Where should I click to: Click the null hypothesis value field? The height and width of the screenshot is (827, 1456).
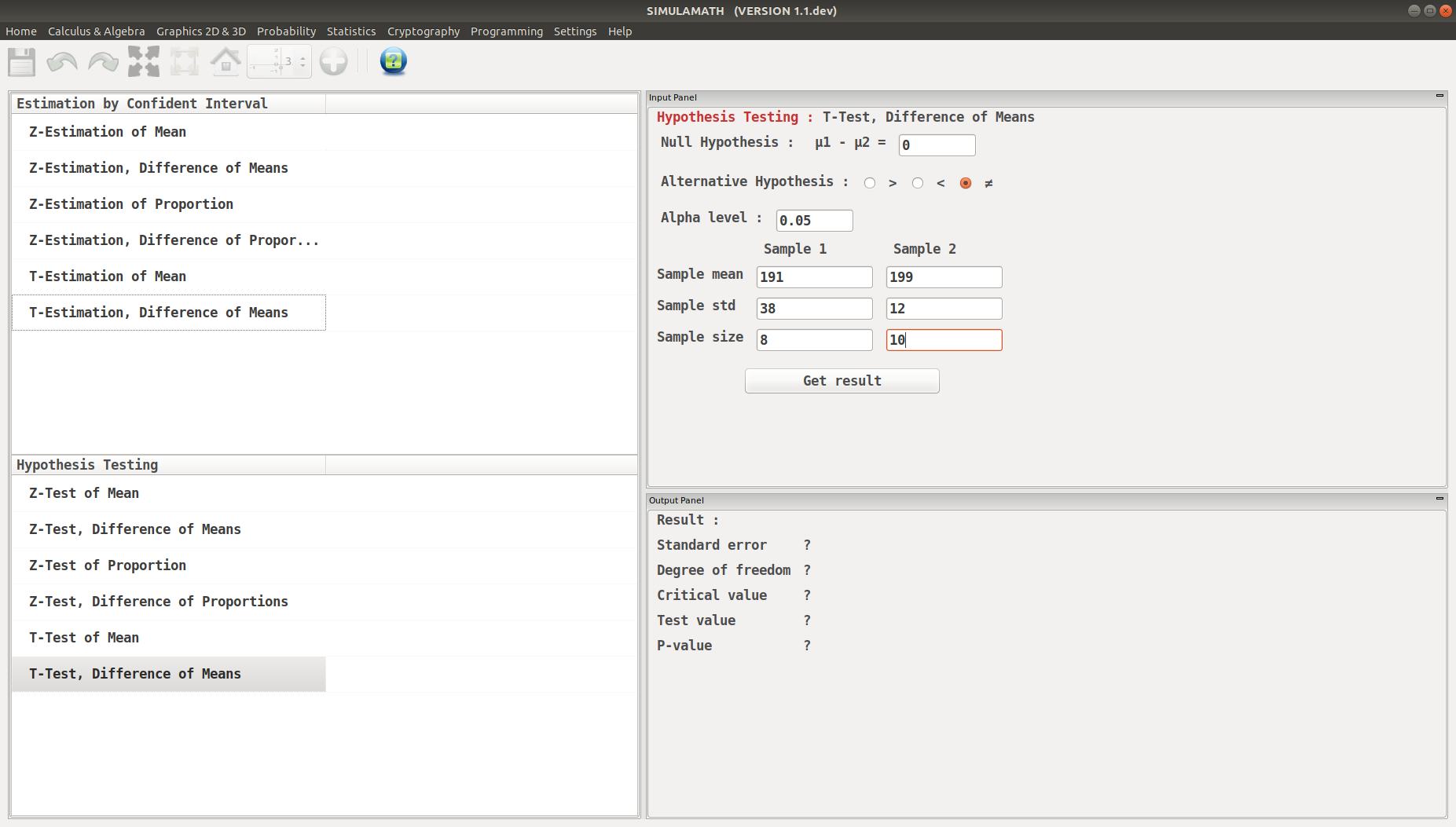[937, 145]
